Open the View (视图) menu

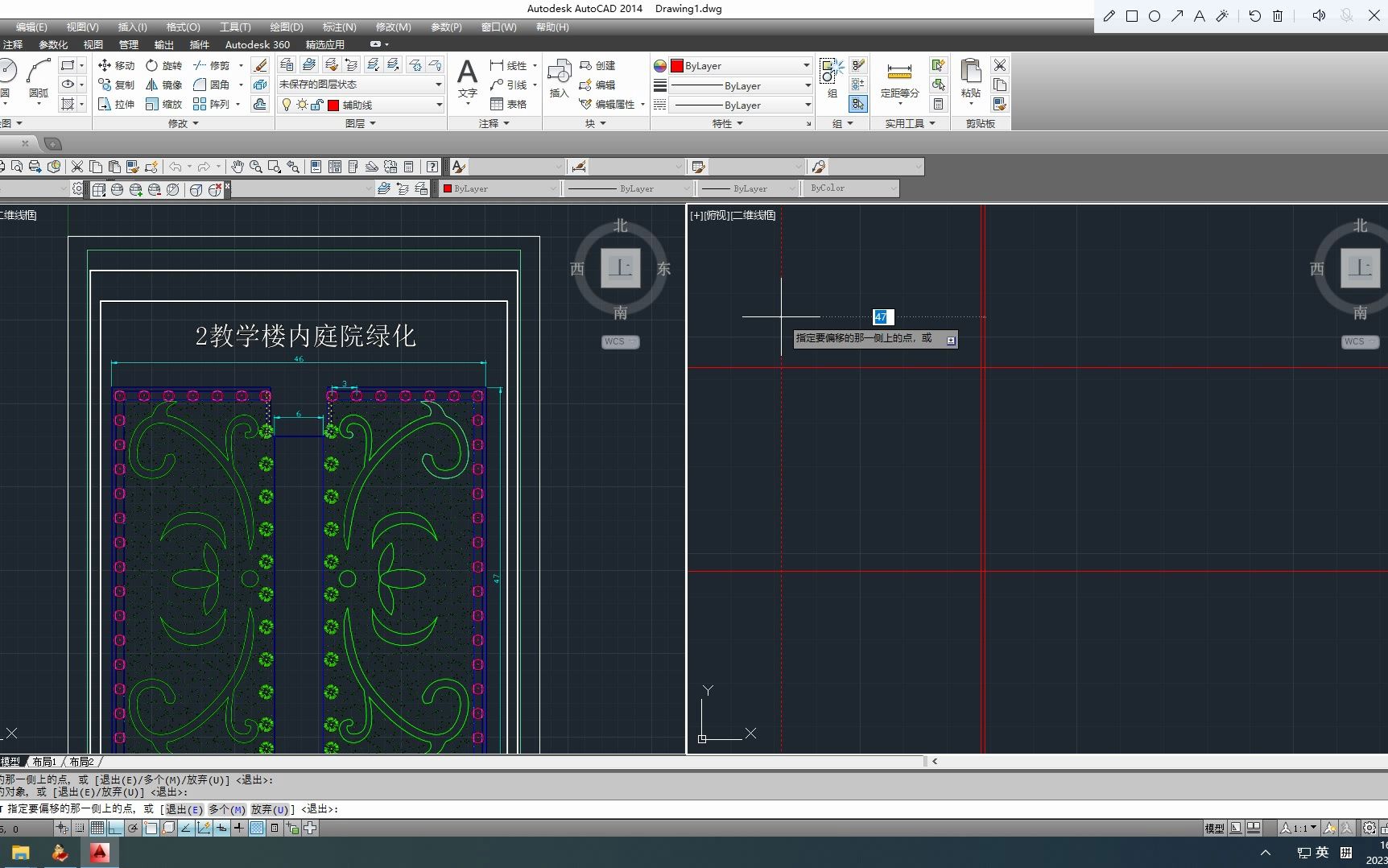82,27
